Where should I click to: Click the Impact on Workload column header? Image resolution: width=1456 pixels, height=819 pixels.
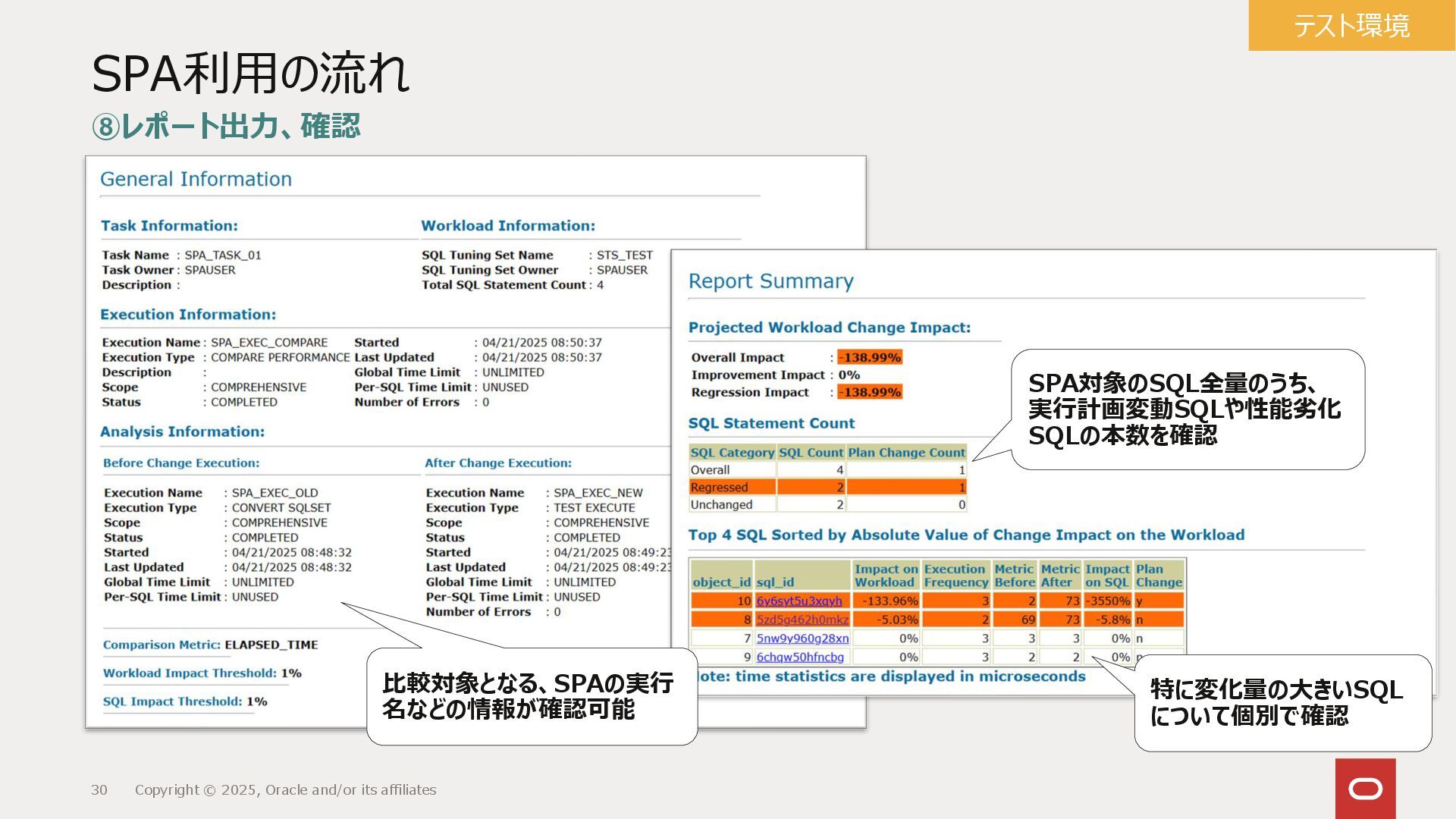(885, 576)
